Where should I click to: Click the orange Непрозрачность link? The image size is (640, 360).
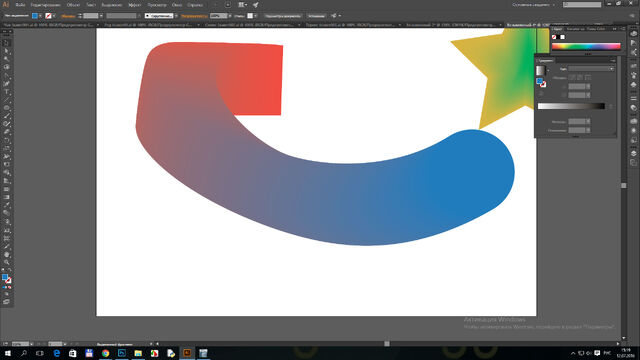194,16
